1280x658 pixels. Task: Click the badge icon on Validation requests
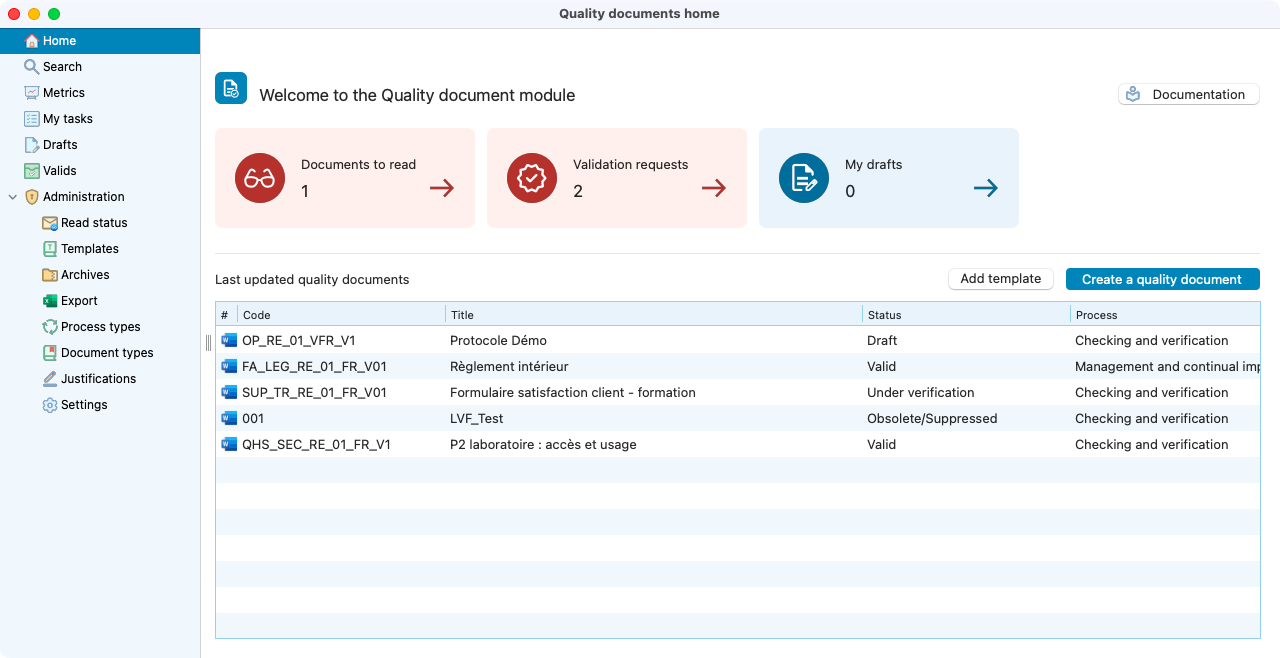(532, 178)
